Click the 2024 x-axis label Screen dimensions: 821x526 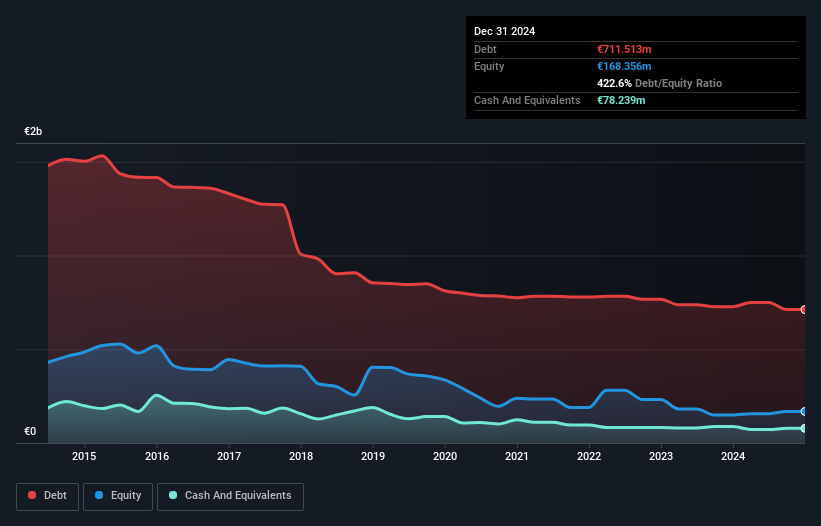pos(733,456)
